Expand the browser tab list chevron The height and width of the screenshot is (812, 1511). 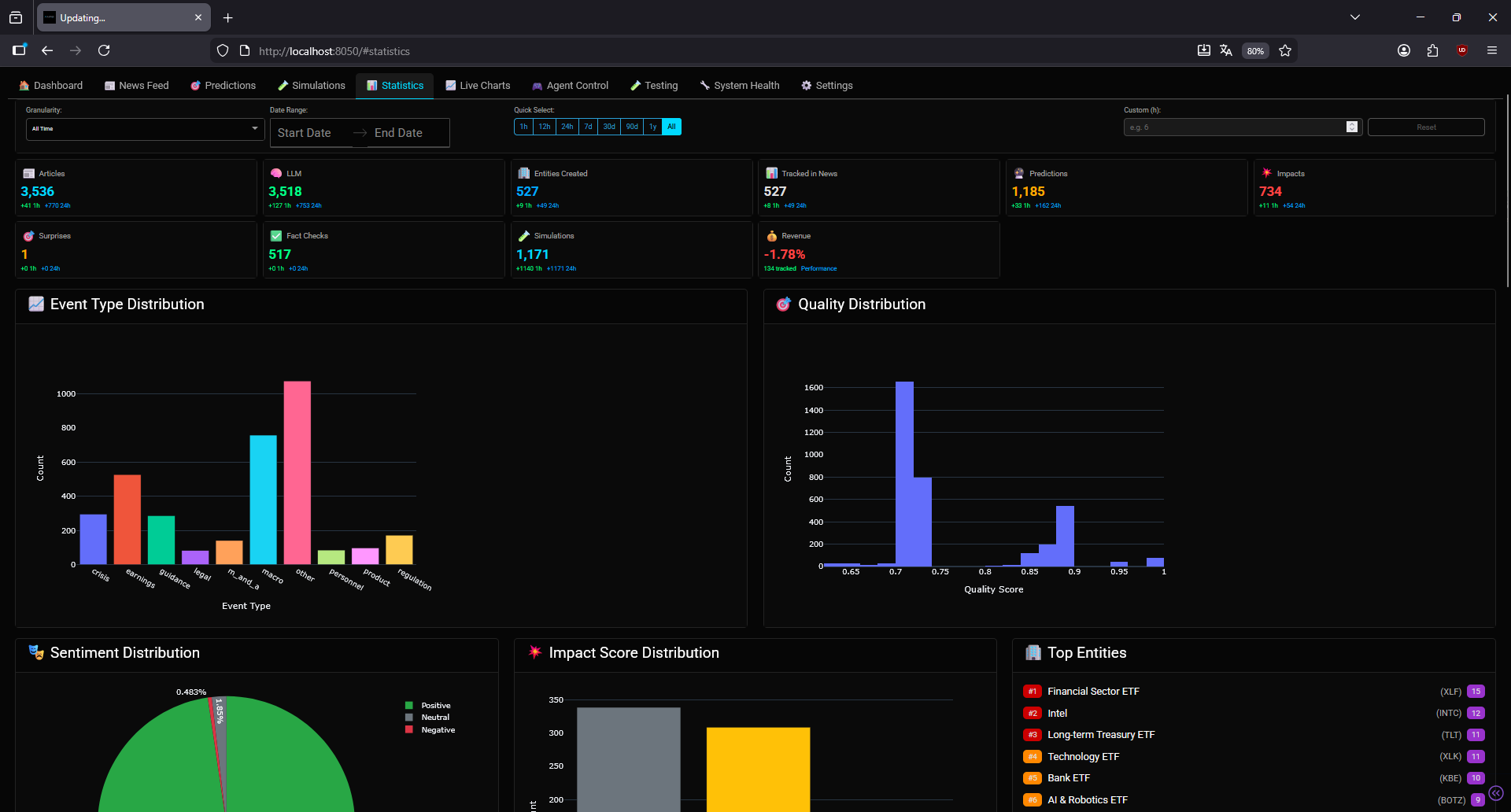point(1355,17)
